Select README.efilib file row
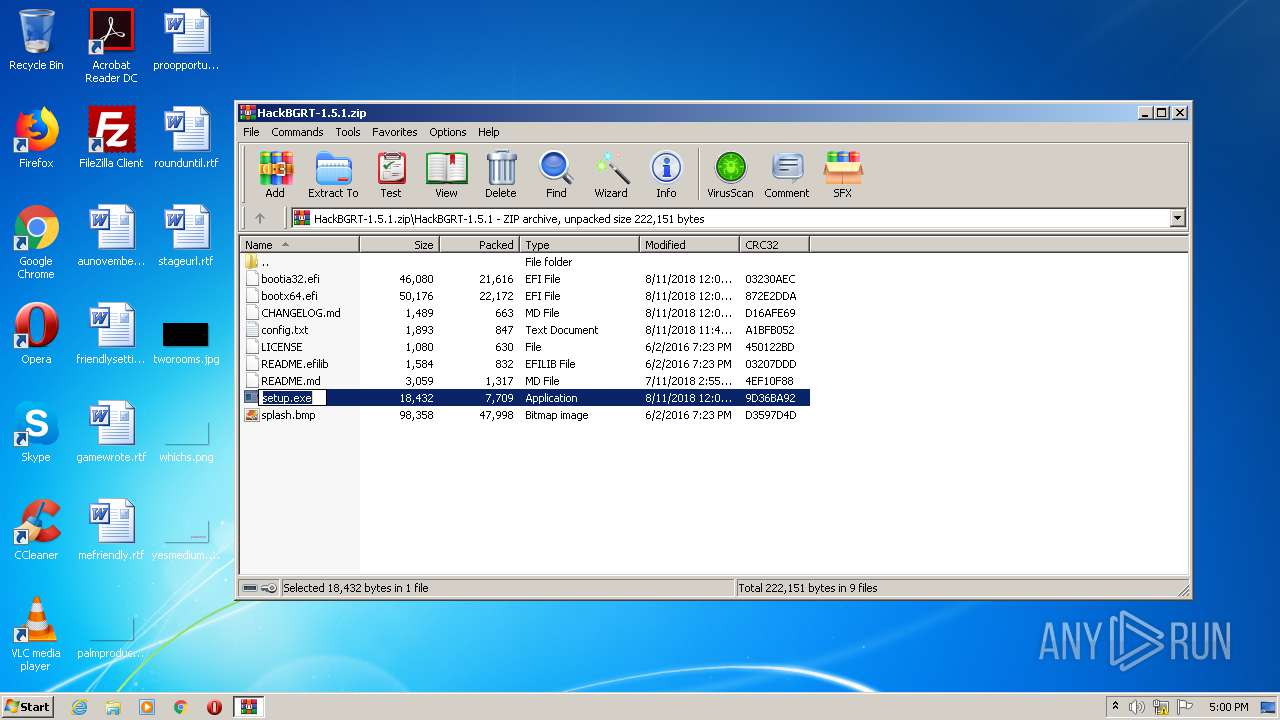Viewport: 1280px width, 720px height. tap(525, 364)
